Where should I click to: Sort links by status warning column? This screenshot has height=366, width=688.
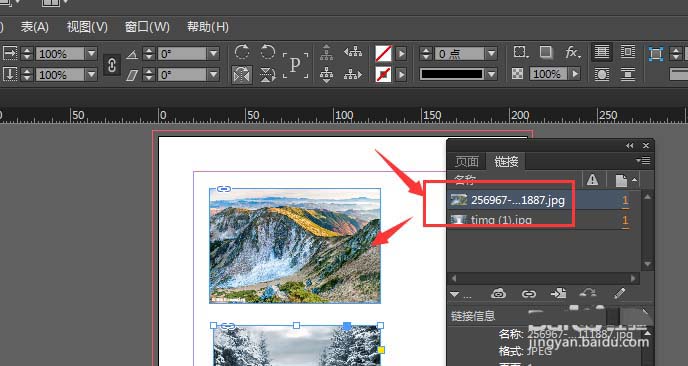coord(592,180)
